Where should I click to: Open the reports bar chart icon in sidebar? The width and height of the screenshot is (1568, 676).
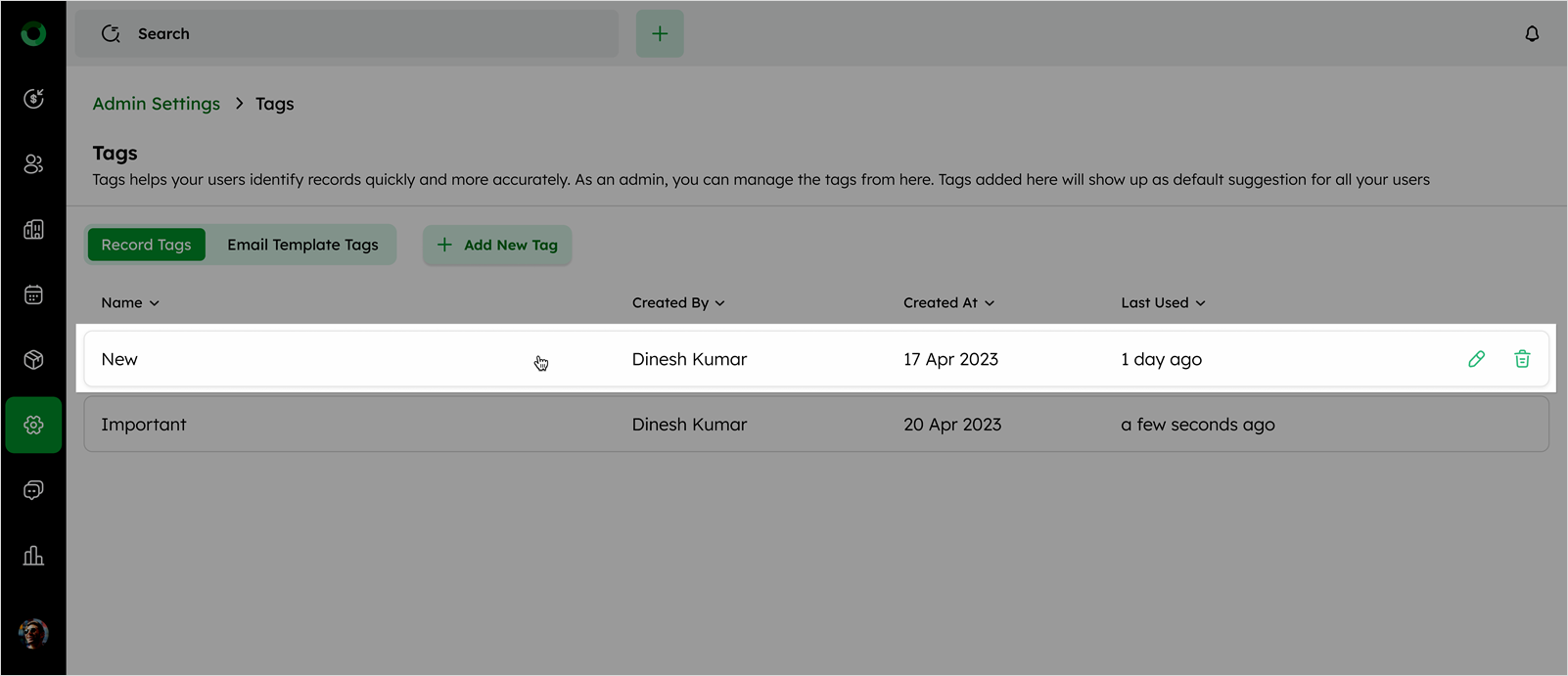[x=33, y=556]
